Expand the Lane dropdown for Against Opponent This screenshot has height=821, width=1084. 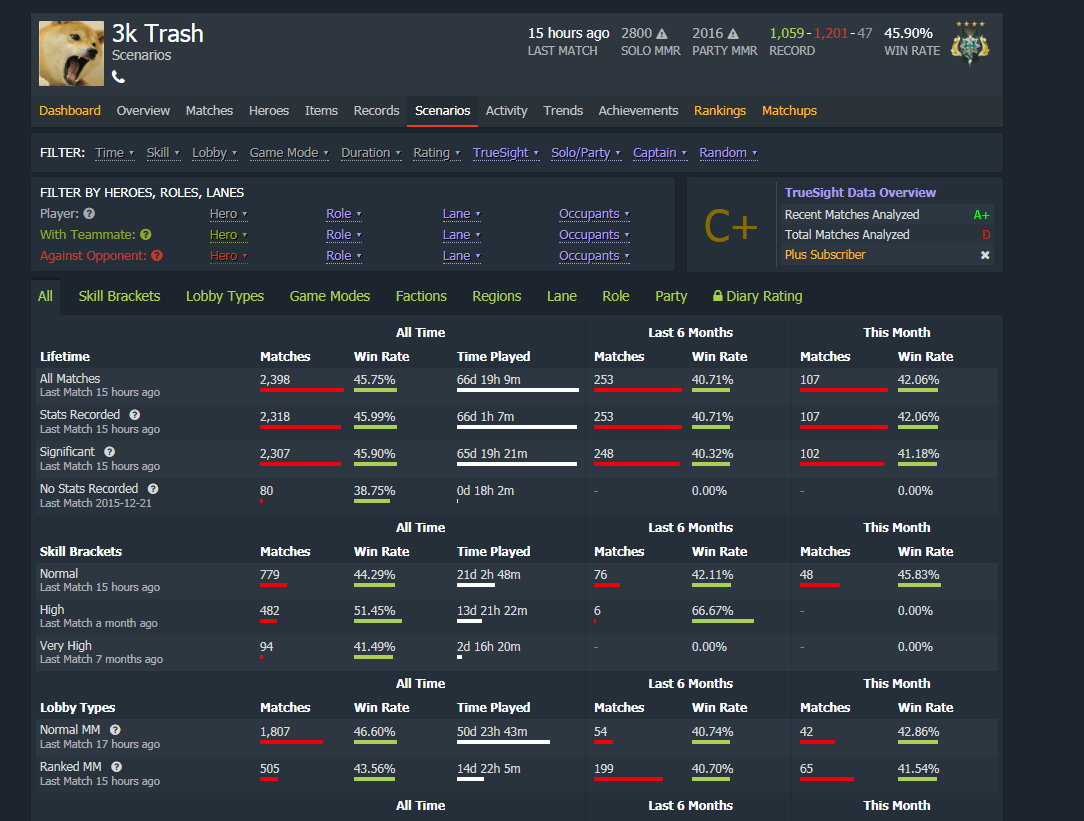[461, 256]
